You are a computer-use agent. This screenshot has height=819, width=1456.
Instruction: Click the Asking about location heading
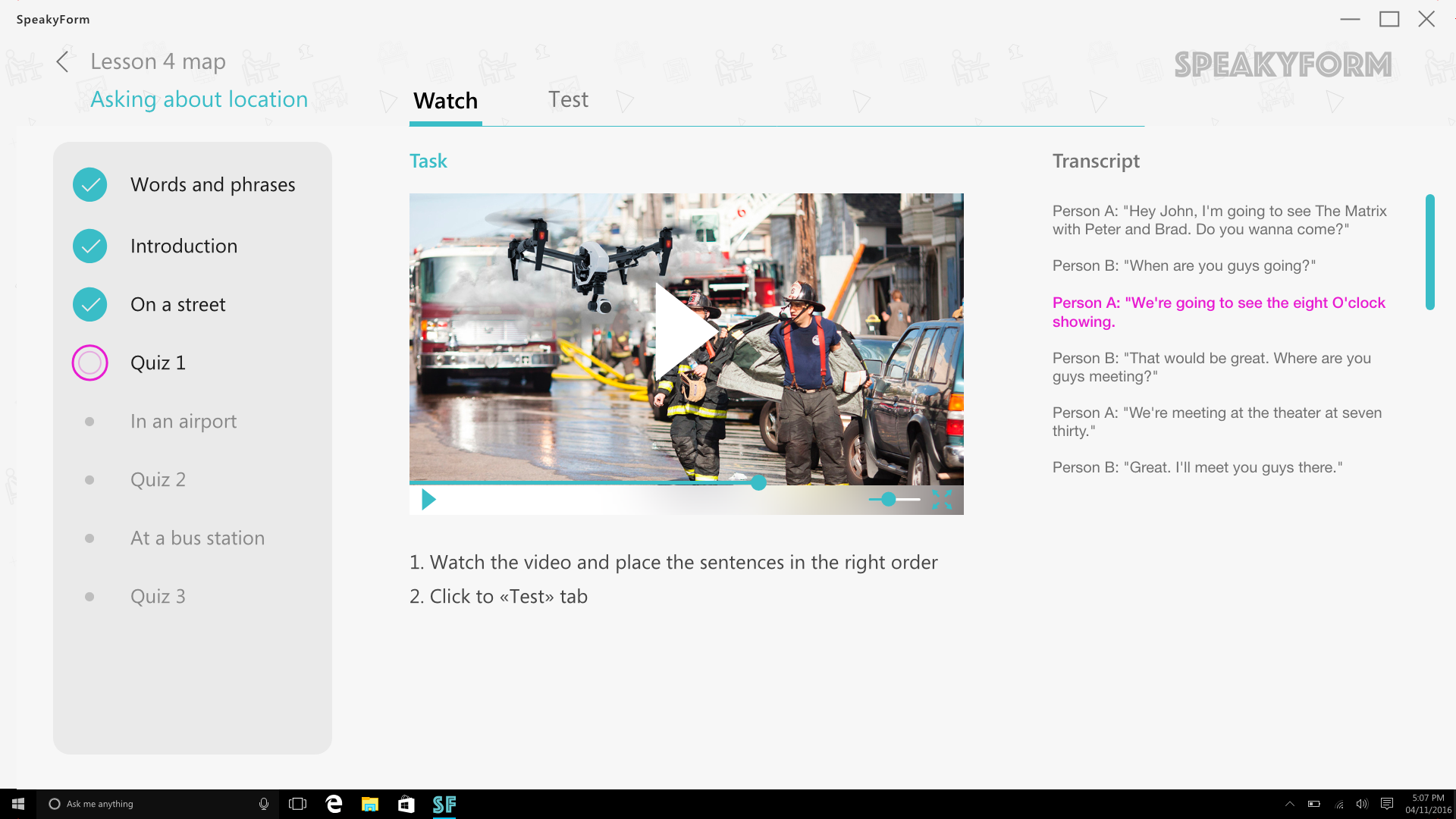click(199, 99)
